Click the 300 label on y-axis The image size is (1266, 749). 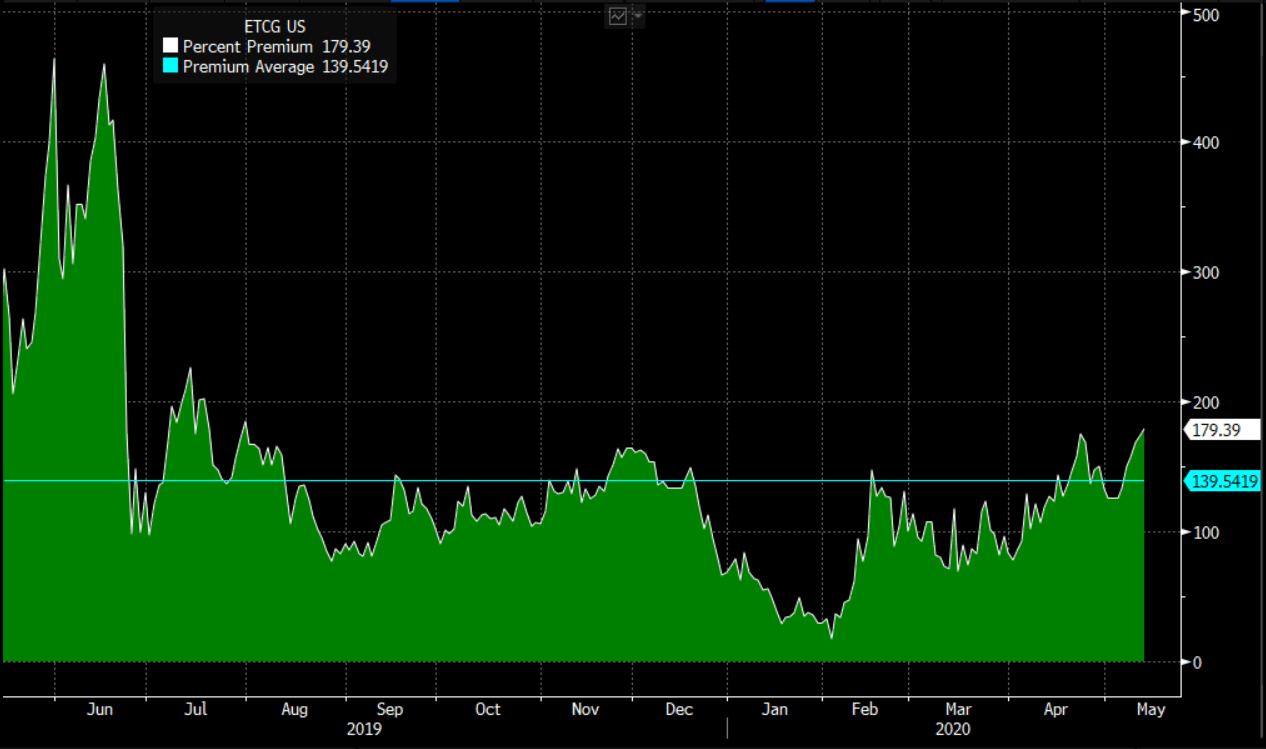tap(1204, 272)
